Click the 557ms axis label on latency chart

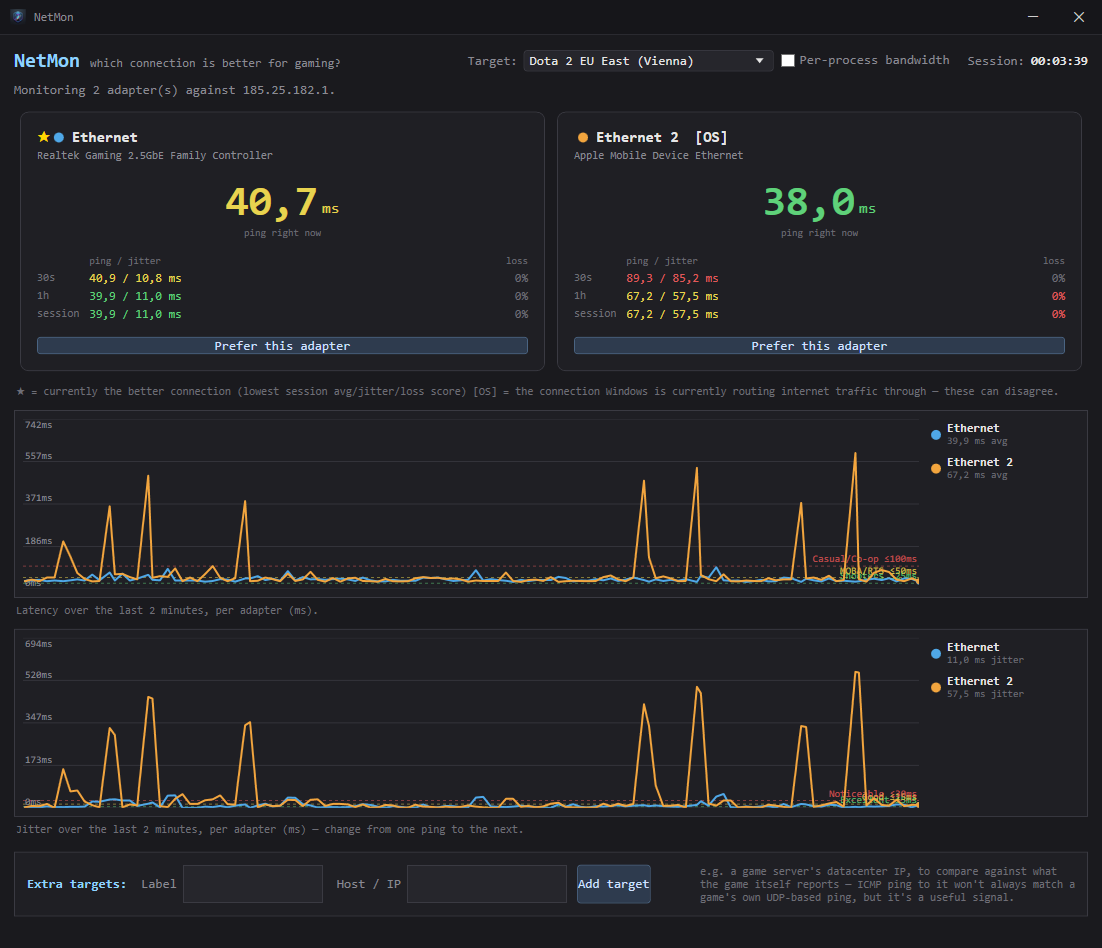pos(39,455)
